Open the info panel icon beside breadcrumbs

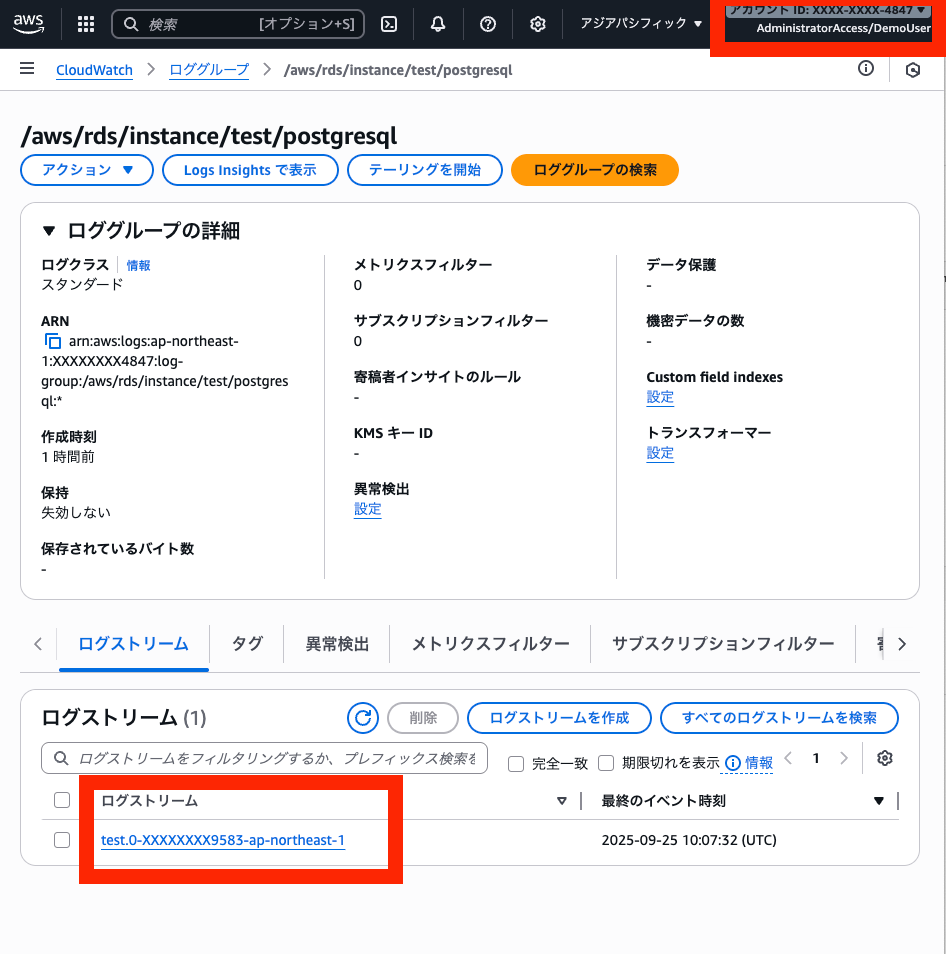point(866,68)
